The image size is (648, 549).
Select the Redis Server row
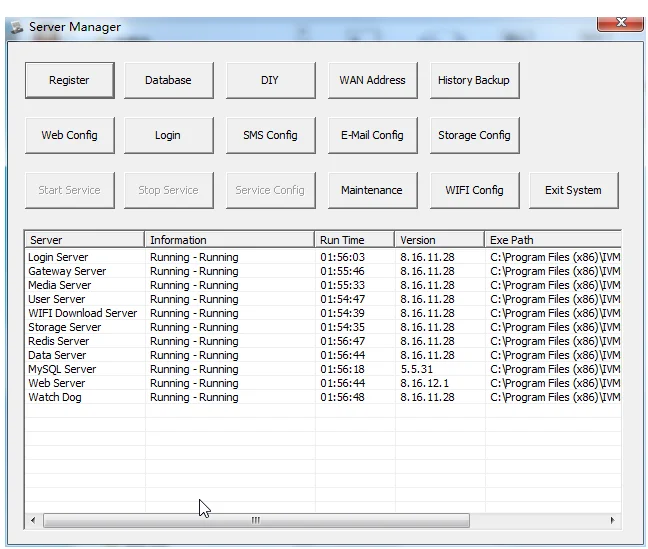pos(323,341)
